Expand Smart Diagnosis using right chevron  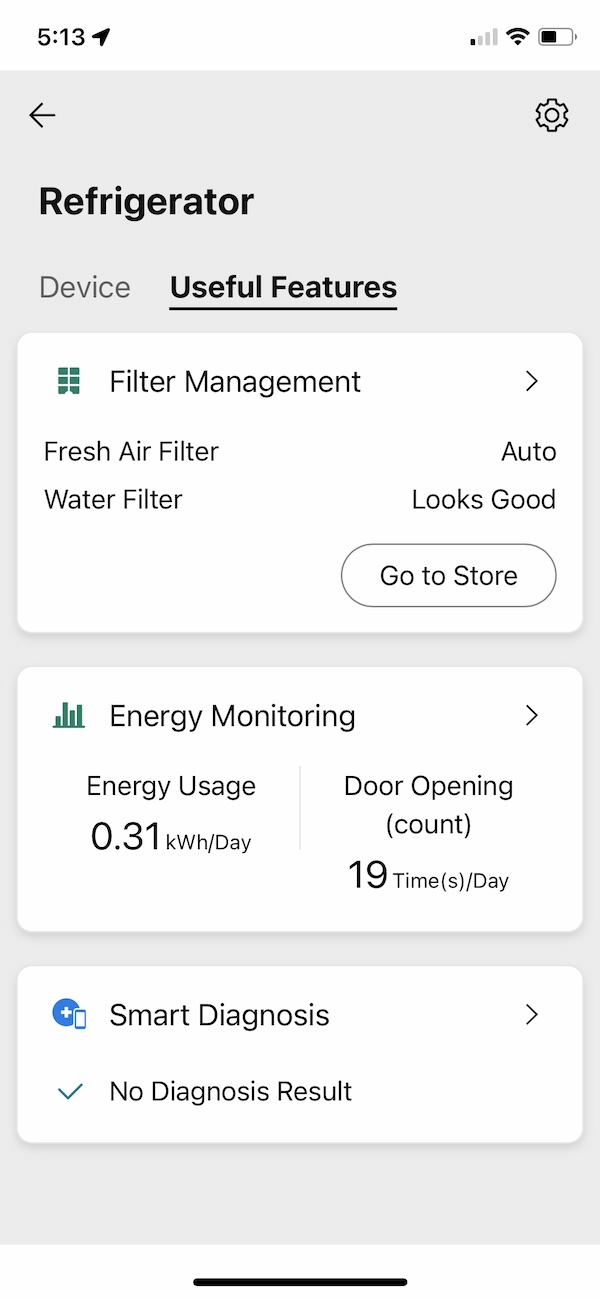coord(532,1015)
